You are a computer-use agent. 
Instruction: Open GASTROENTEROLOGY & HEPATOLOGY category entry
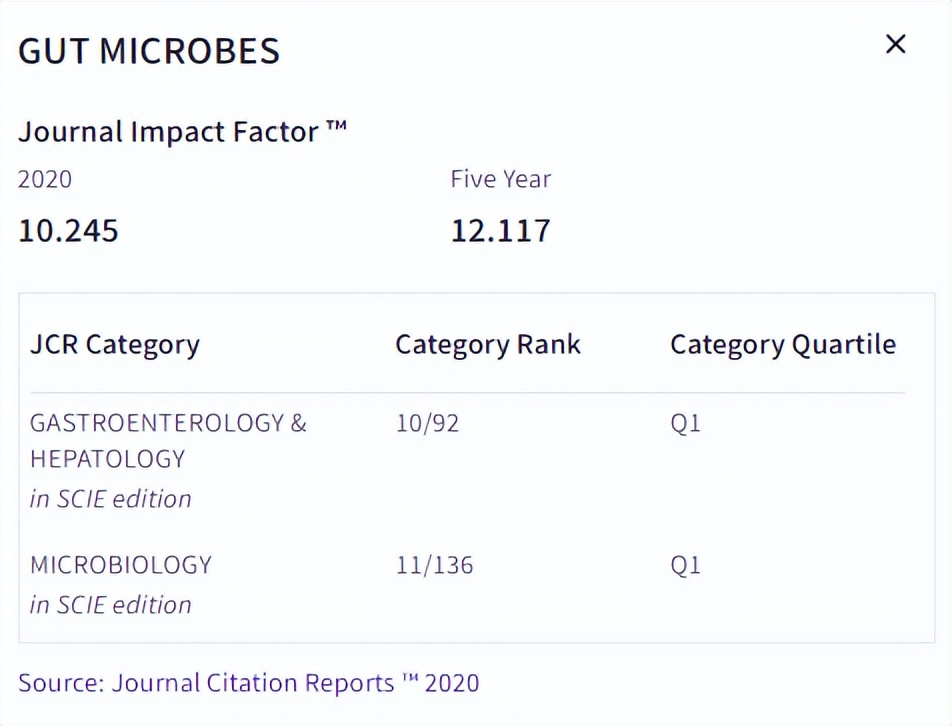click(x=168, y=440)
